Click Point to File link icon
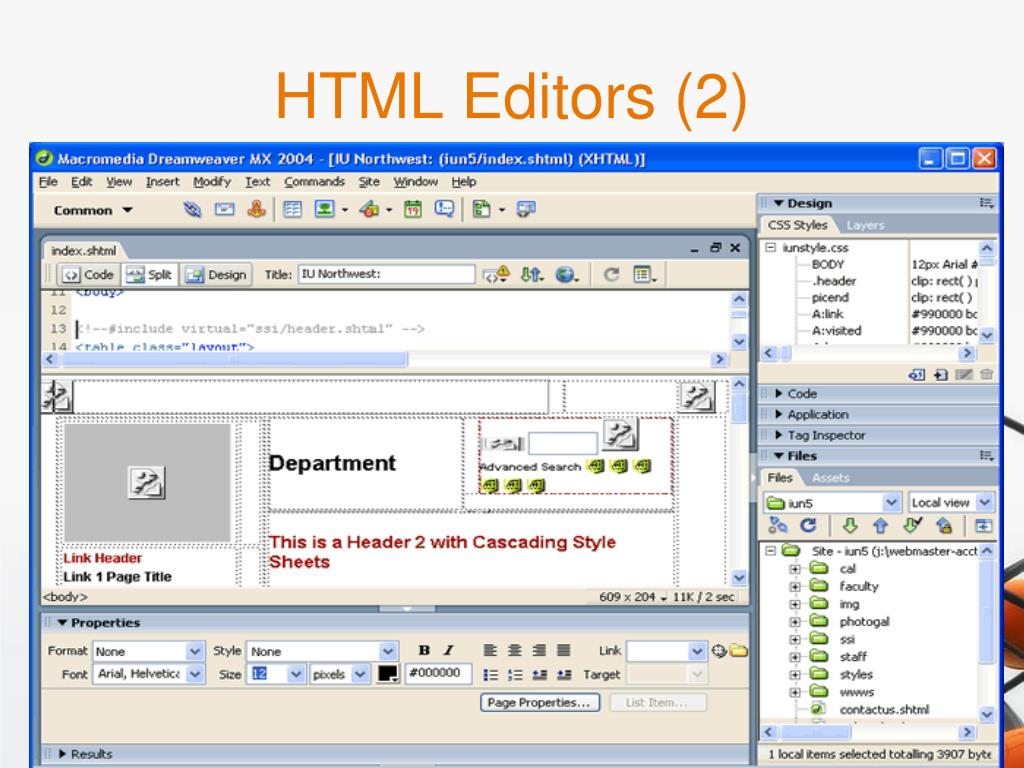 [x=719, y=650]
